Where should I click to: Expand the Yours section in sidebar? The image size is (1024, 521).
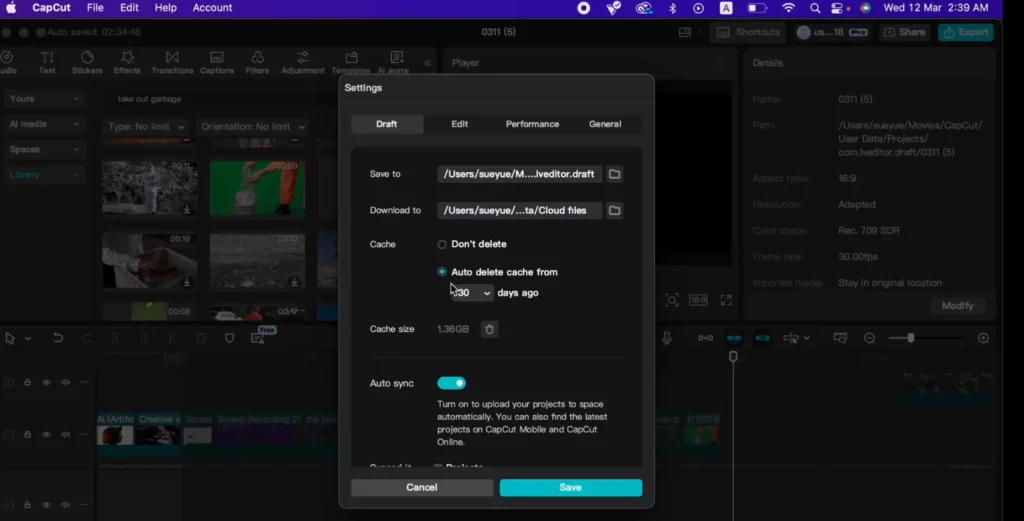44,99
